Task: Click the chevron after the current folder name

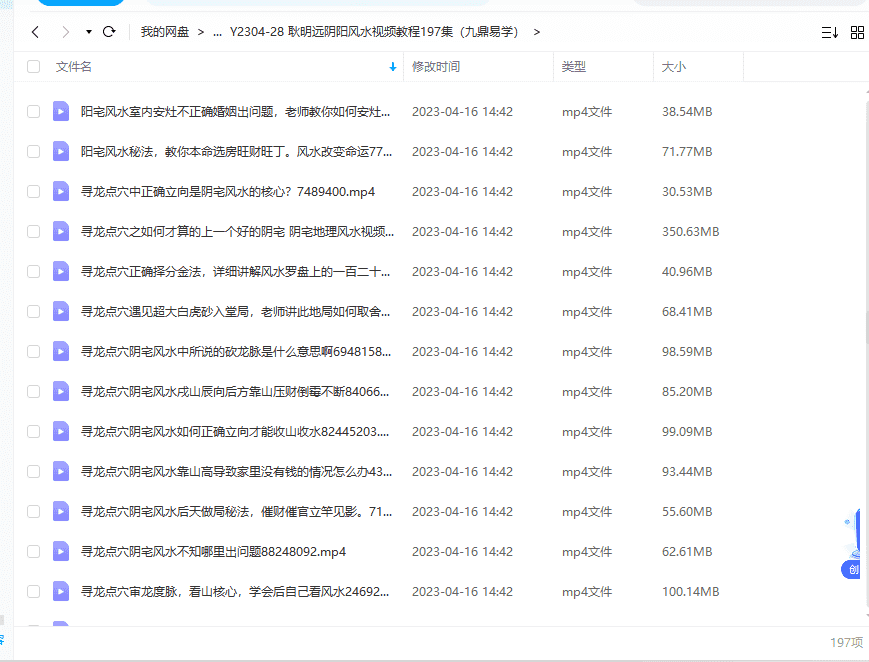Action: (x=537, y=32)
